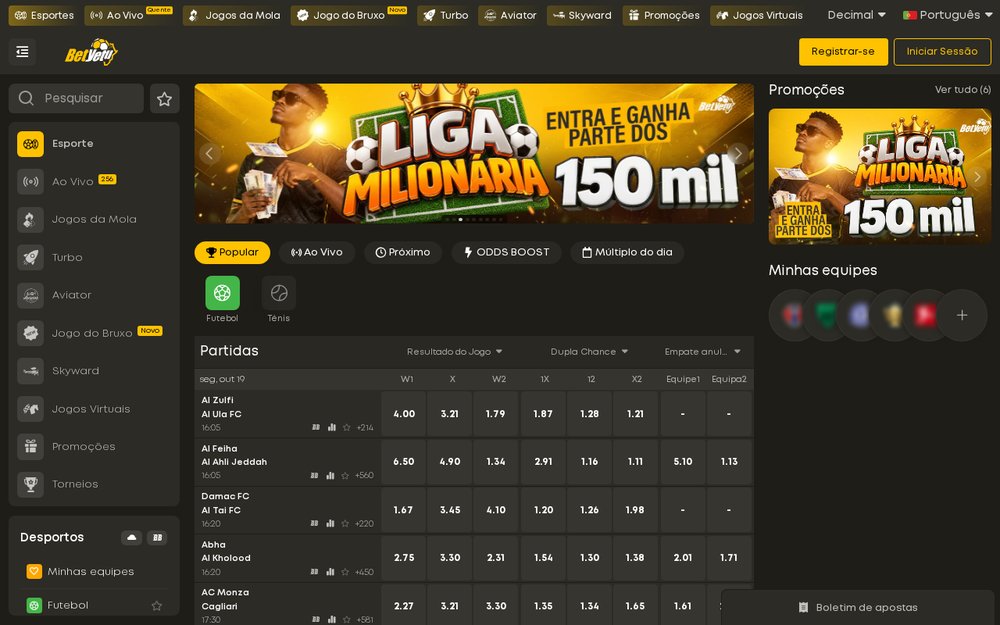Viewport: 1000px width, 625px height.
Task: Bet on W1 odds 4.00 for Al Zulfi
Action: [x=404, y=414]
